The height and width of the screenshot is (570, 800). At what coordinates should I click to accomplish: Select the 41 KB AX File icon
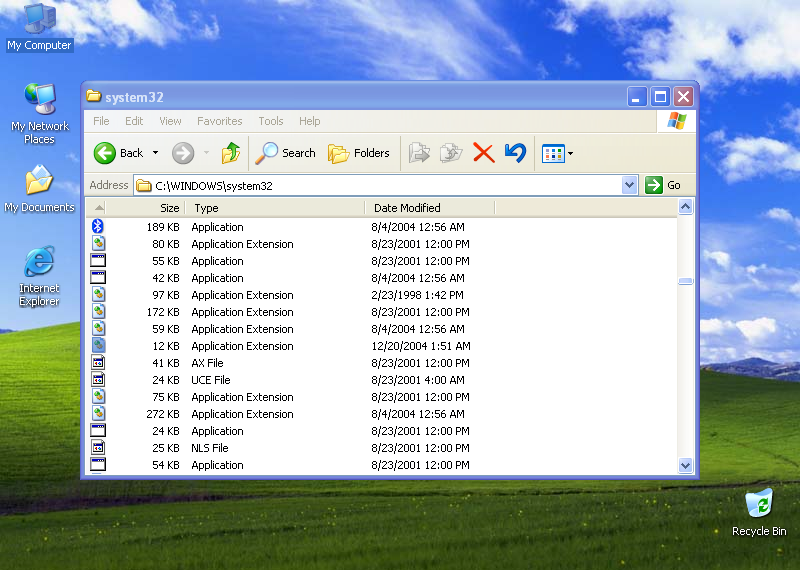tap(98, 362)
